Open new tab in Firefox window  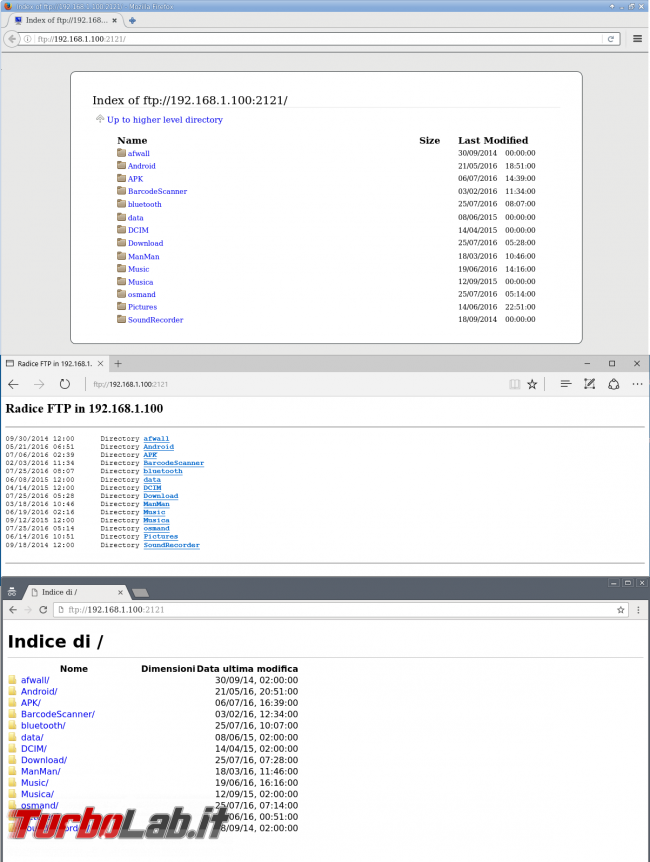coord(132,20)
